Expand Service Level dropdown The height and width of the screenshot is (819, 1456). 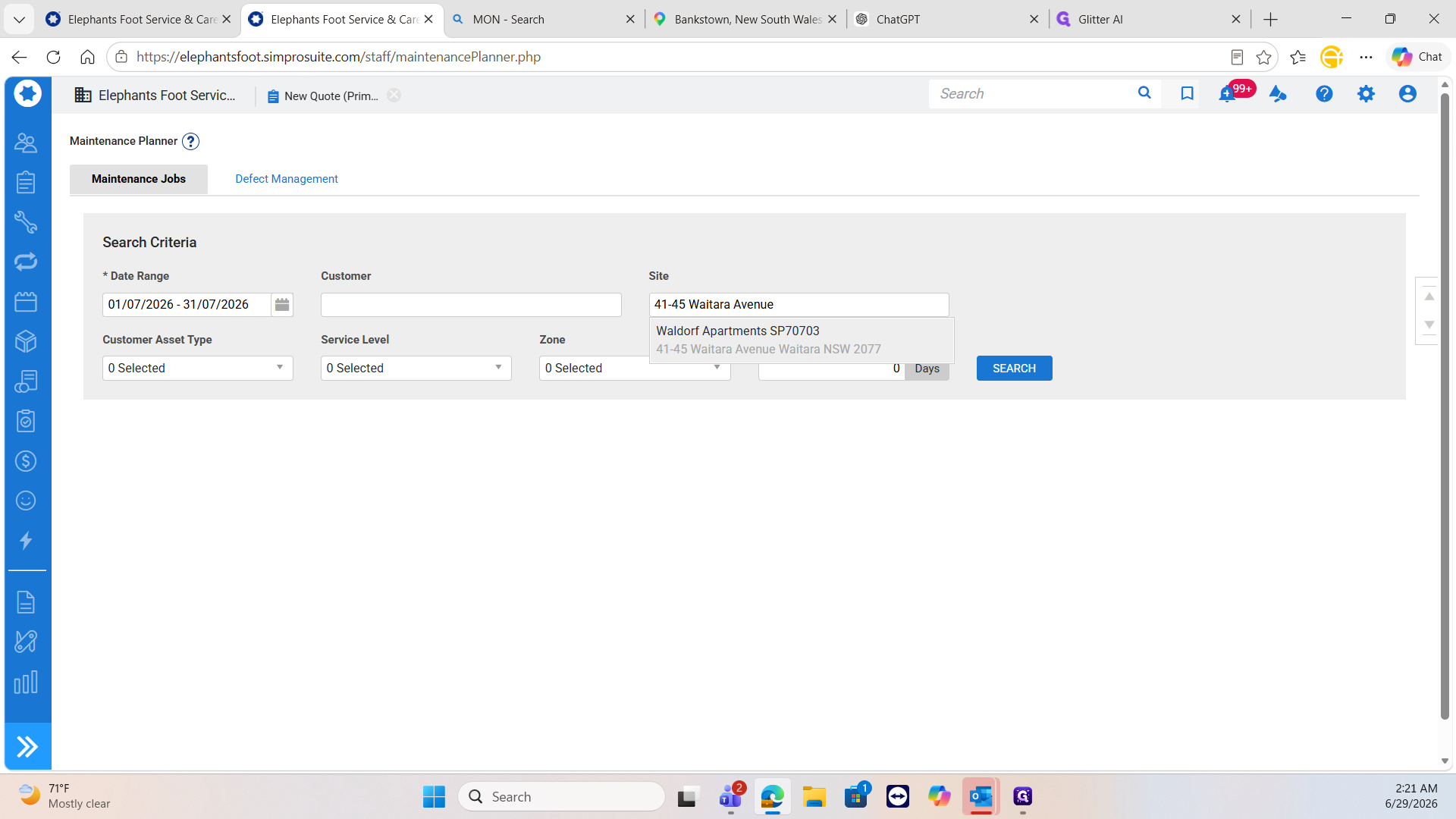(416, 369)
